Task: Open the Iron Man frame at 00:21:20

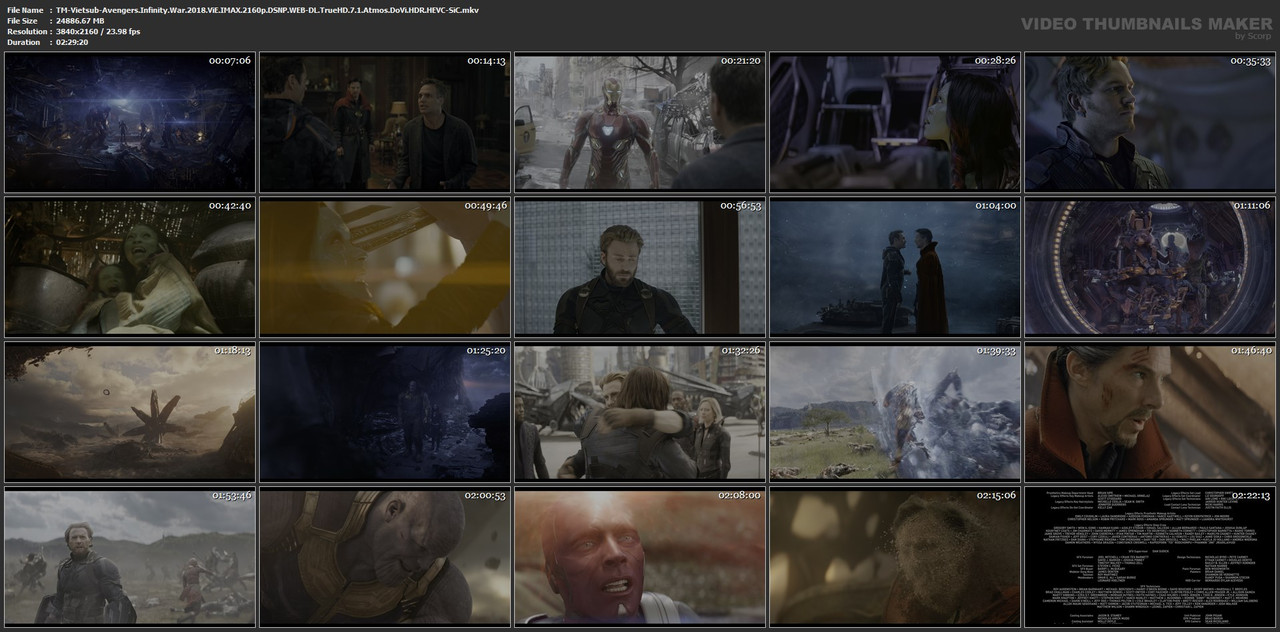Action: point(640,122)
